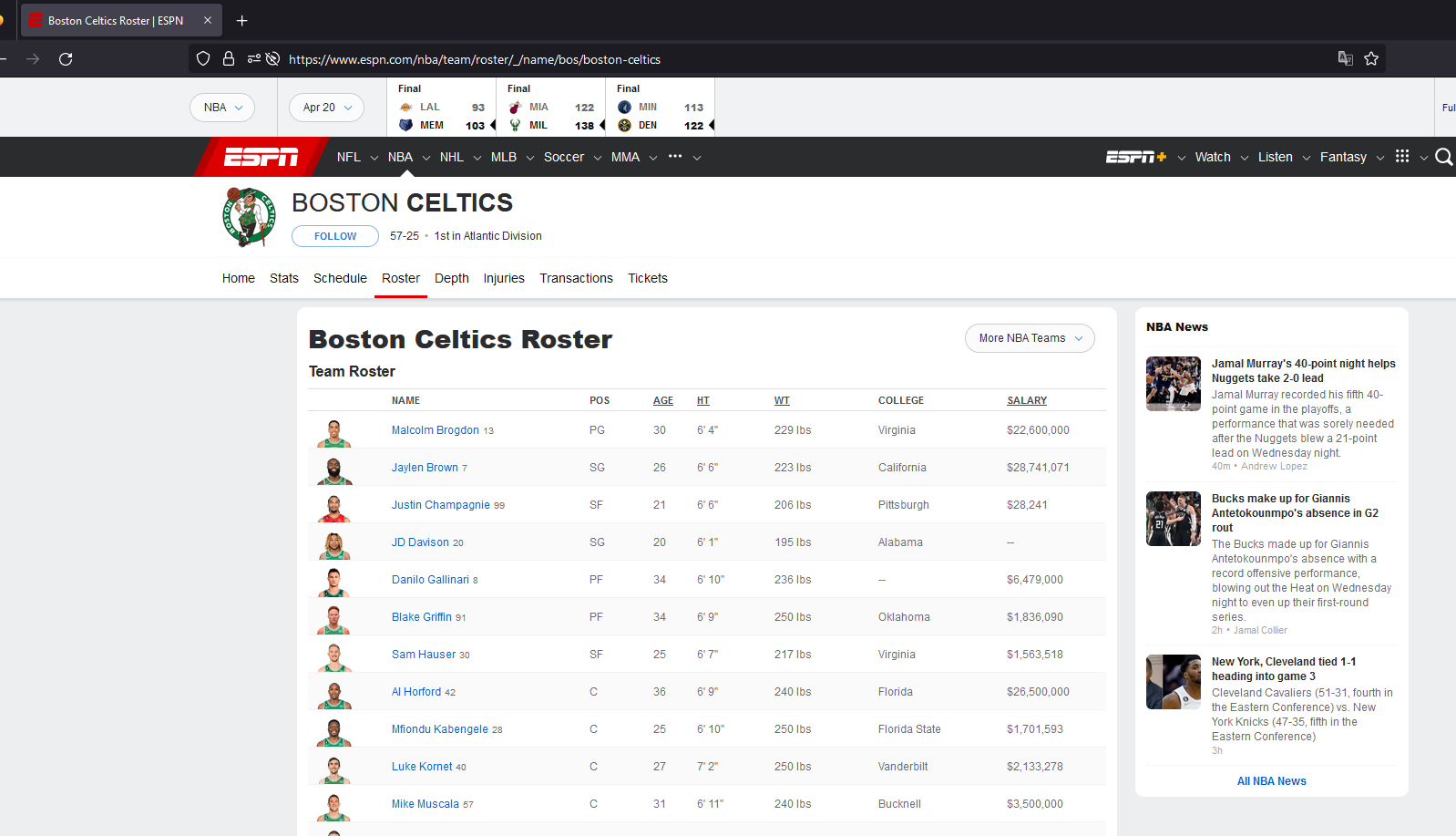
Task: Open the Bucks make up for Giannis headline
Action: point(1295,513)
